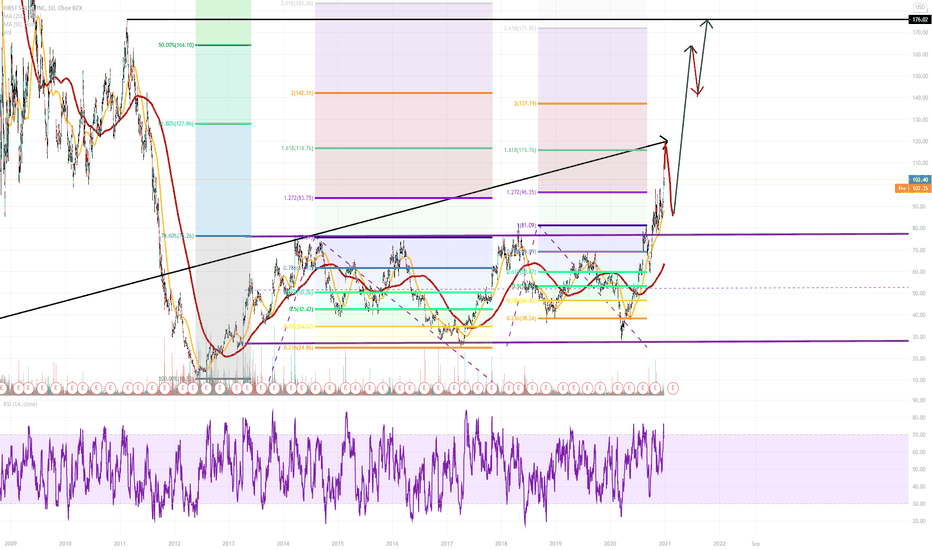932x550 pixels.
Task: Click the 2013 label on time axis
Action: pyautogui.click(x=228, y=543)
